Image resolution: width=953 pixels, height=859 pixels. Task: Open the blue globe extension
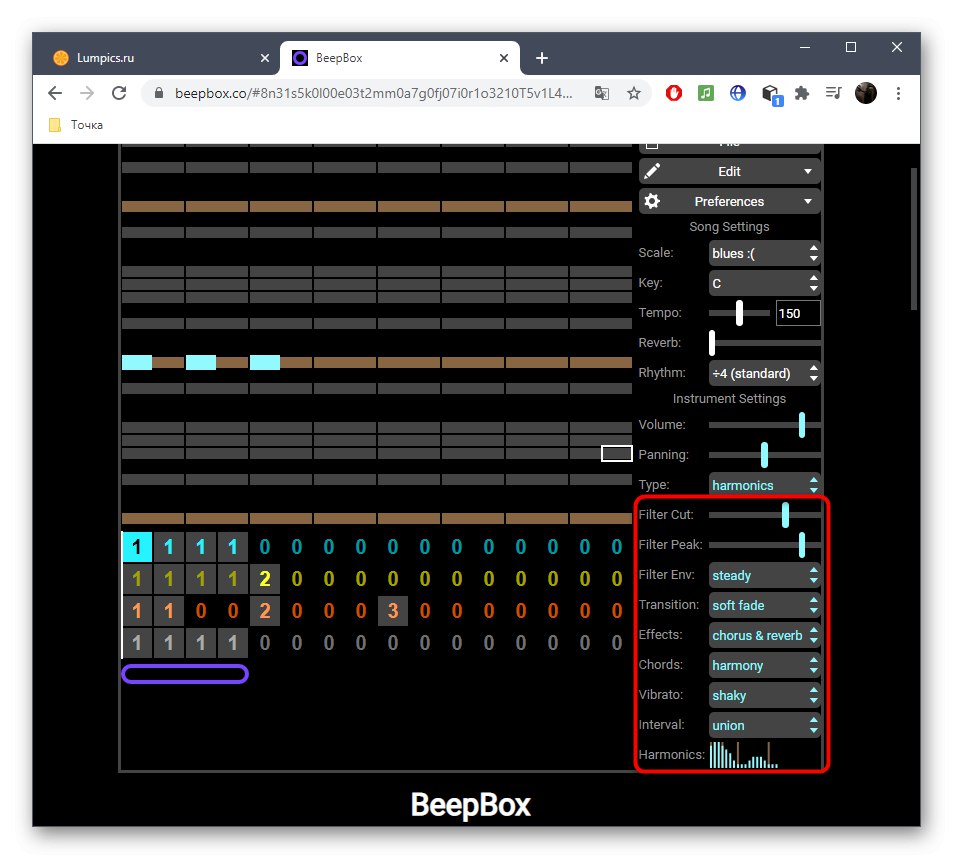738,93
